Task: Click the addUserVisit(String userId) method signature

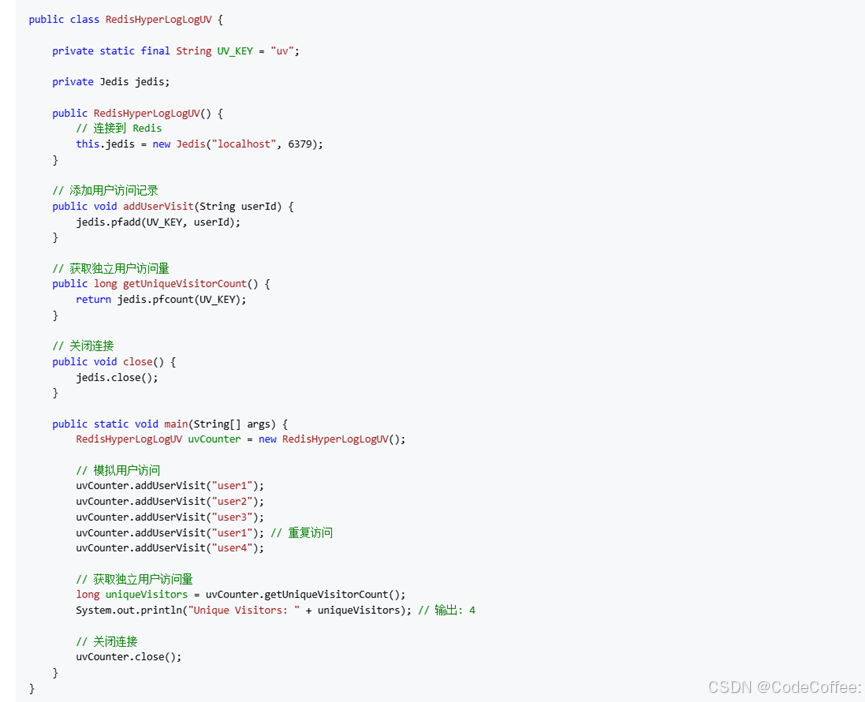Action: pos(173,206)
